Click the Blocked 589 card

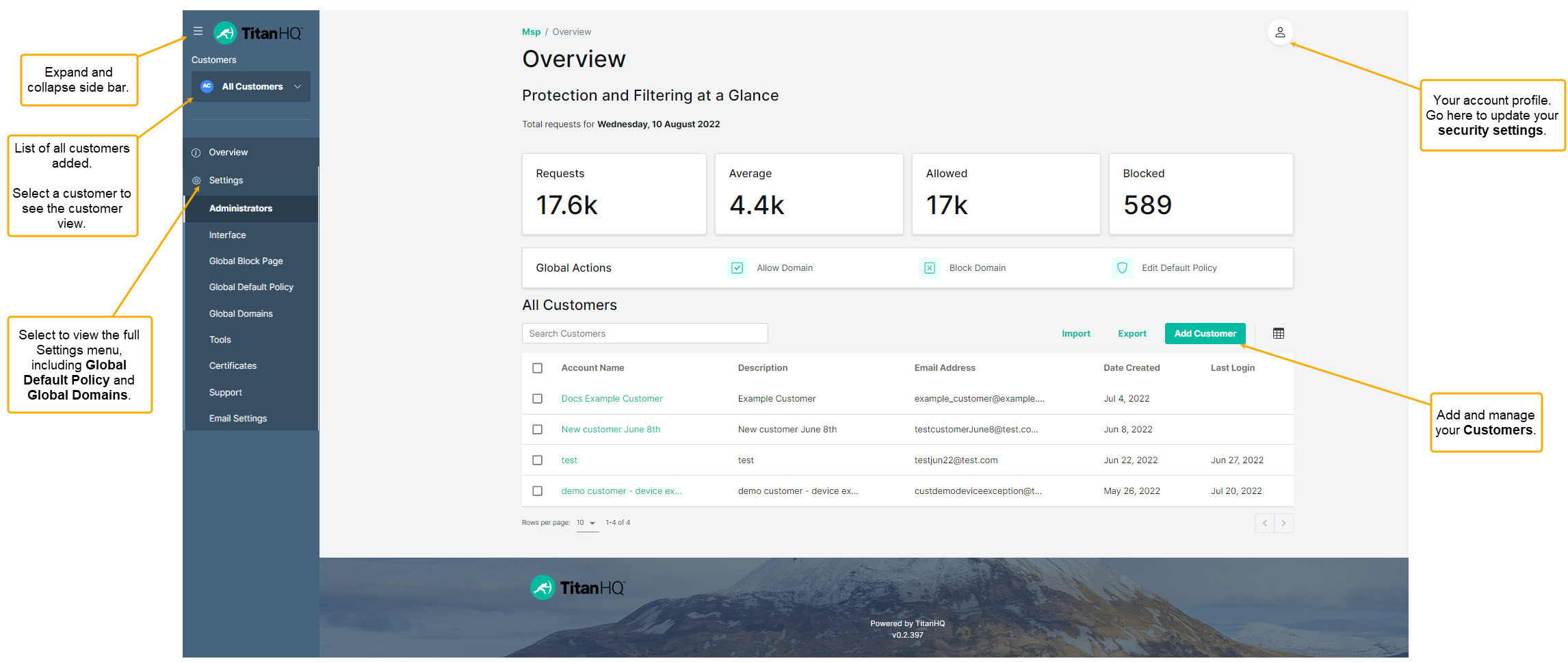(1201, 194)
